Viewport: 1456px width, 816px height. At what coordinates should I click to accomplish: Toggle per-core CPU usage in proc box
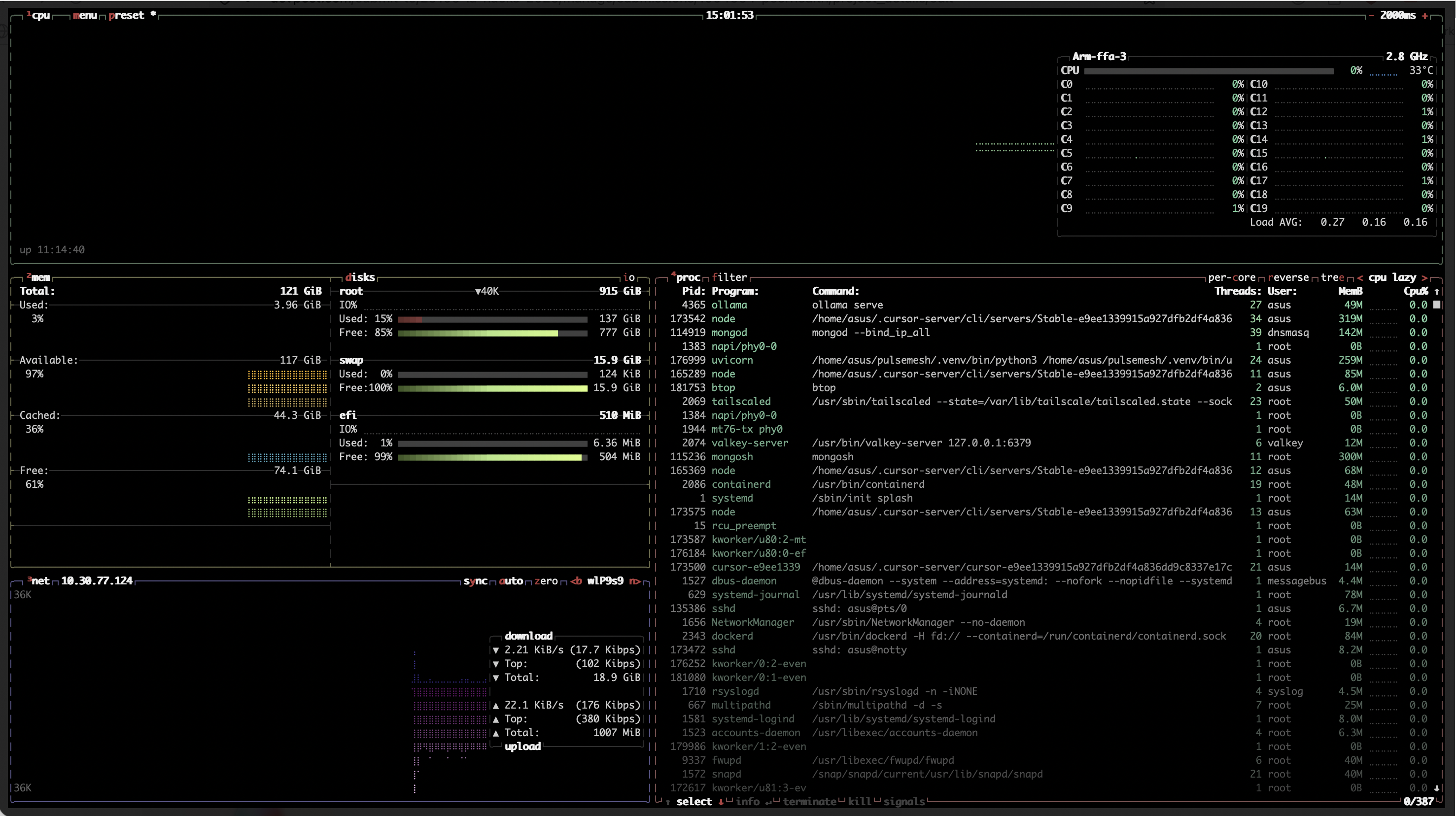point(1232,277)
